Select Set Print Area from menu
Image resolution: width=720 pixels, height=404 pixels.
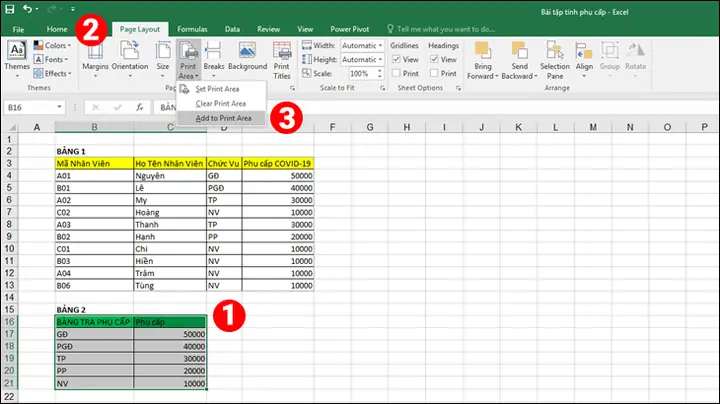(x=220, y=89)
